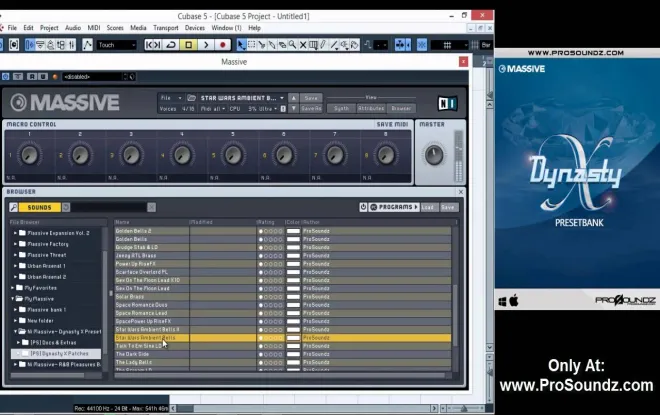
Task: Expand the Massive Expansion Vol. 2 folder
Action: click(16, 233)
